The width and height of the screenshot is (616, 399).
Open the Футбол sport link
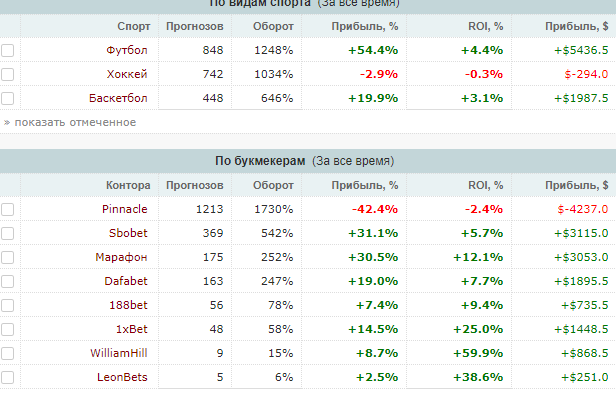127,50
